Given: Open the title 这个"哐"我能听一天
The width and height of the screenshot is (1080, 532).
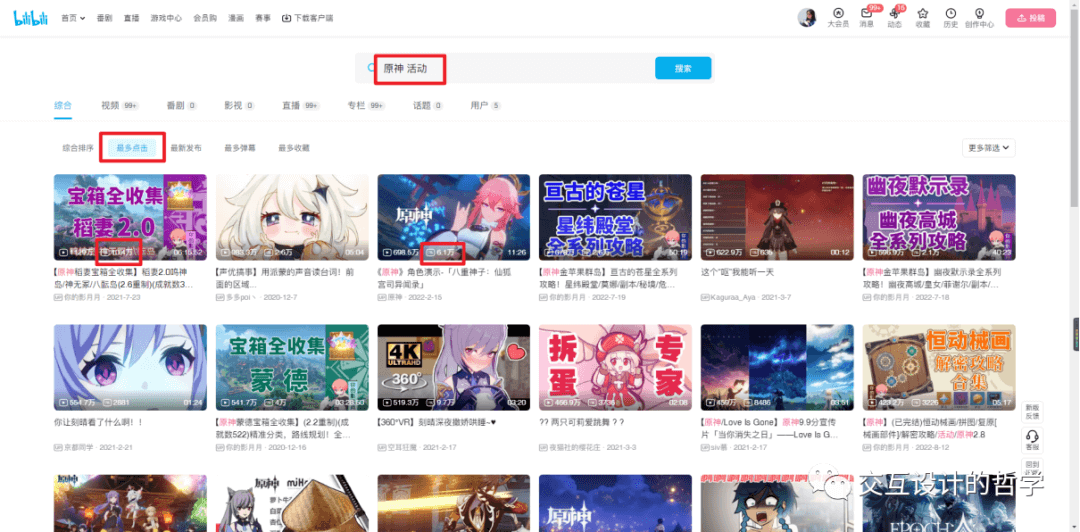Looking at the screenshot, I should [737, 272].
